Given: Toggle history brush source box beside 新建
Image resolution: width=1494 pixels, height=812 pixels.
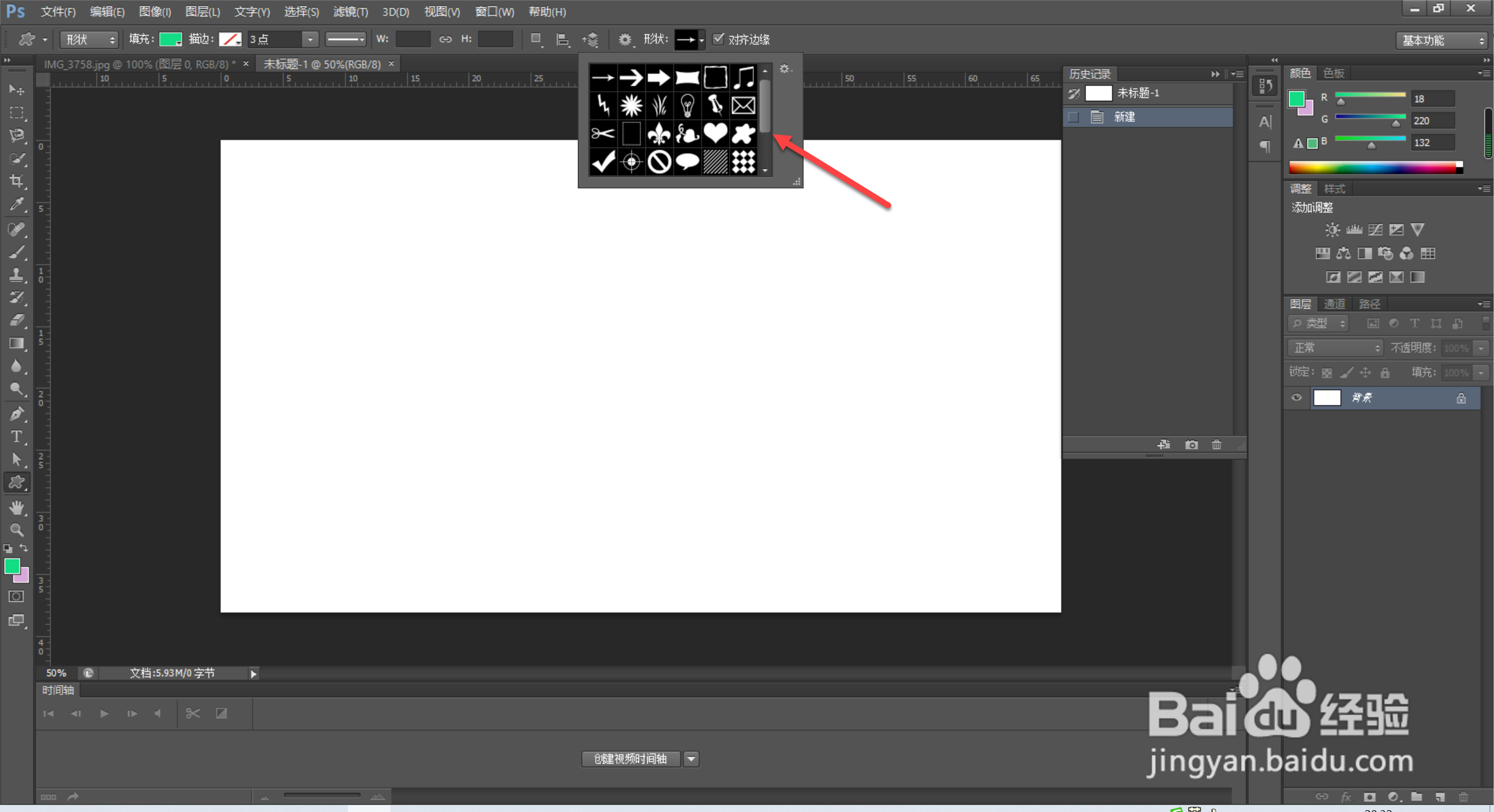Looking at the screenshot, I should click(1073, 117).
